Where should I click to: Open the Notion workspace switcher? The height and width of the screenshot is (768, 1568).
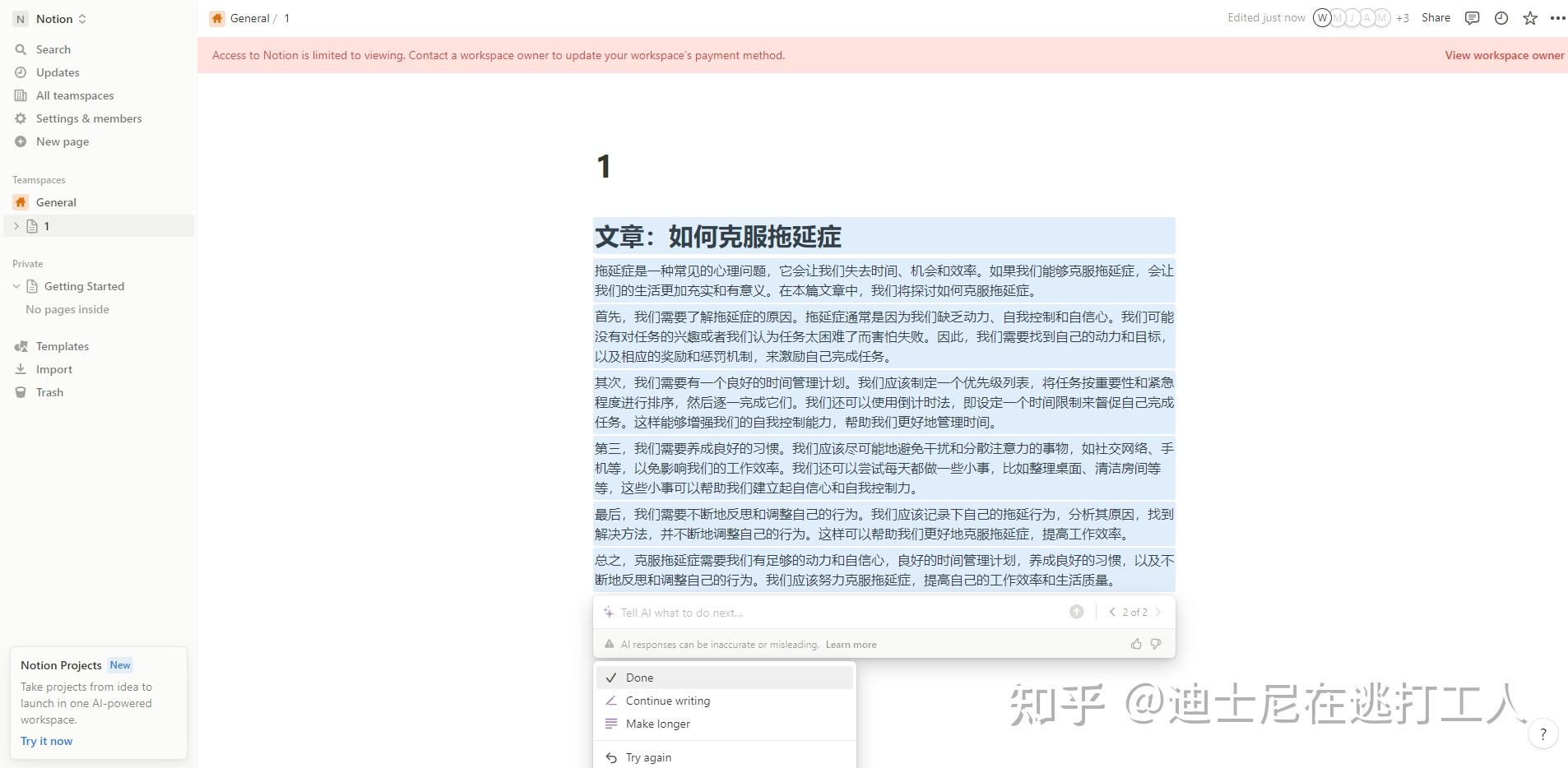tap(51, 19)
